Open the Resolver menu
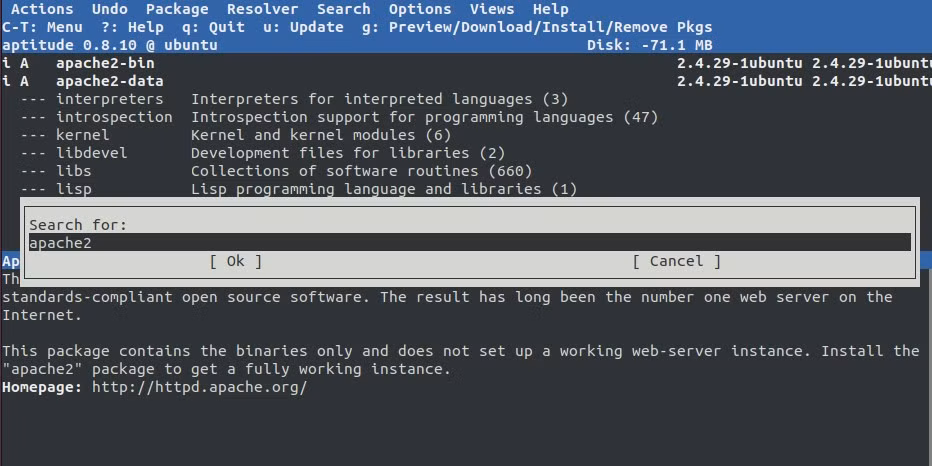This screenshot has width=932, height=466. click(263, 9)
